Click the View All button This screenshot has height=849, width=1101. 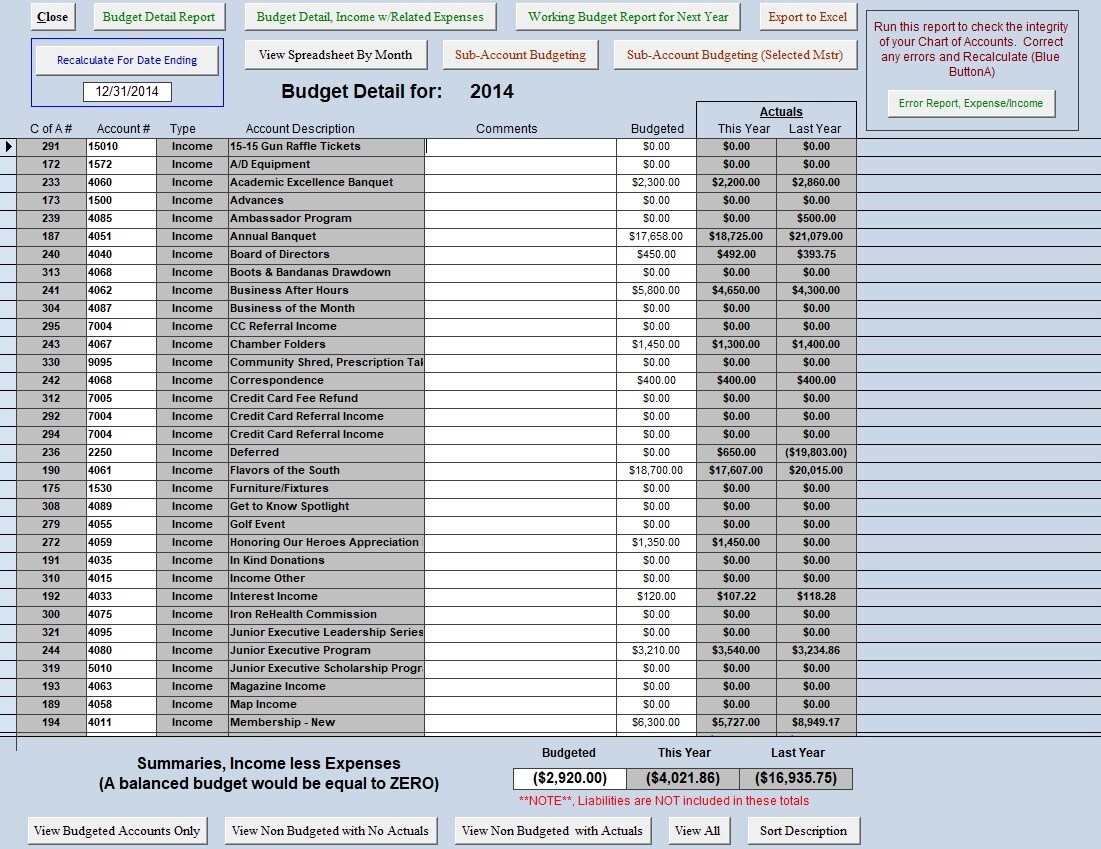click(698, 831)
